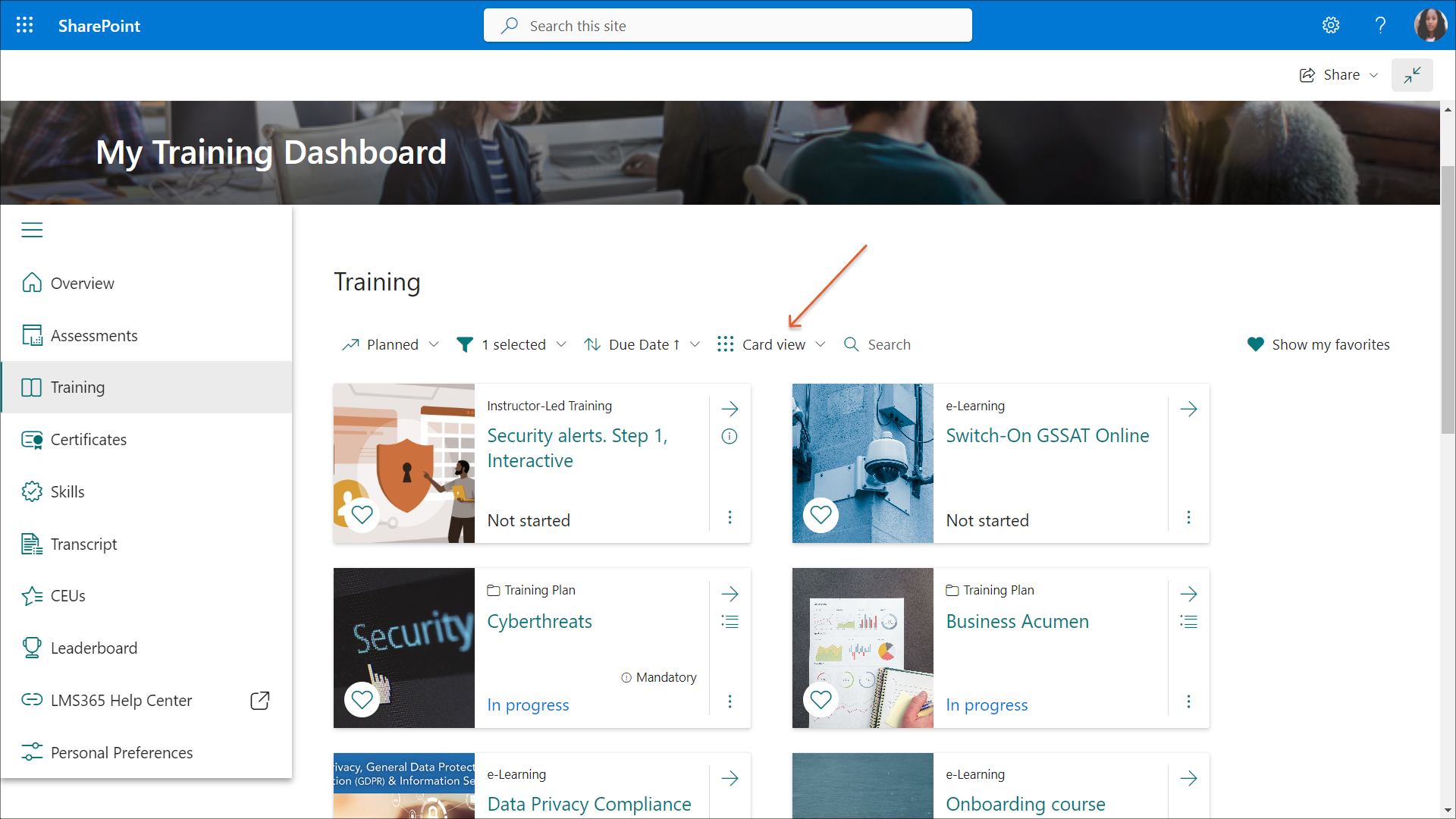Favorite the Security alerts card heart

pyautogui.click(x=362, y=514)
